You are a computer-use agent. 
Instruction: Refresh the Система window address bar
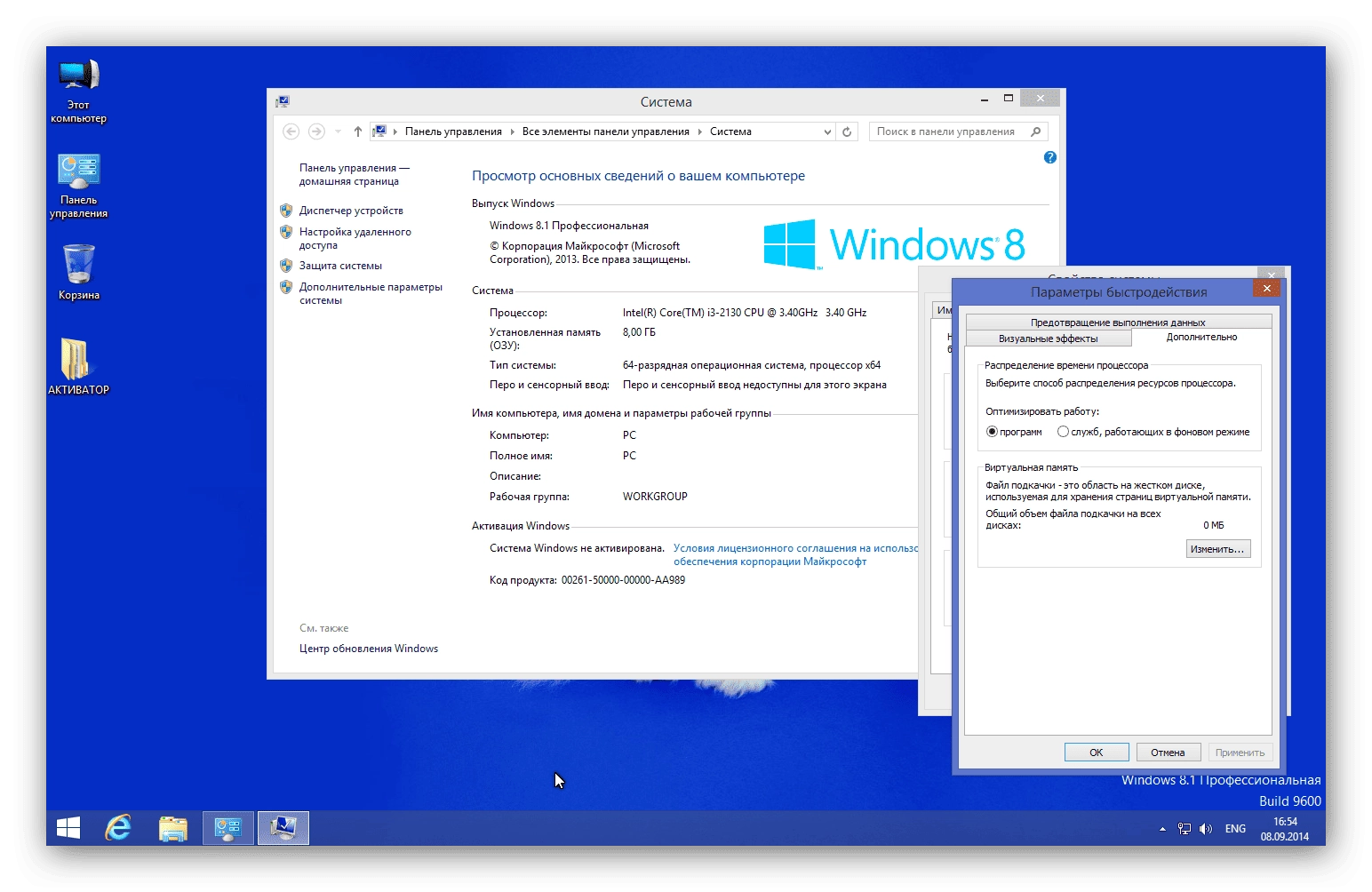click(847, 131)
